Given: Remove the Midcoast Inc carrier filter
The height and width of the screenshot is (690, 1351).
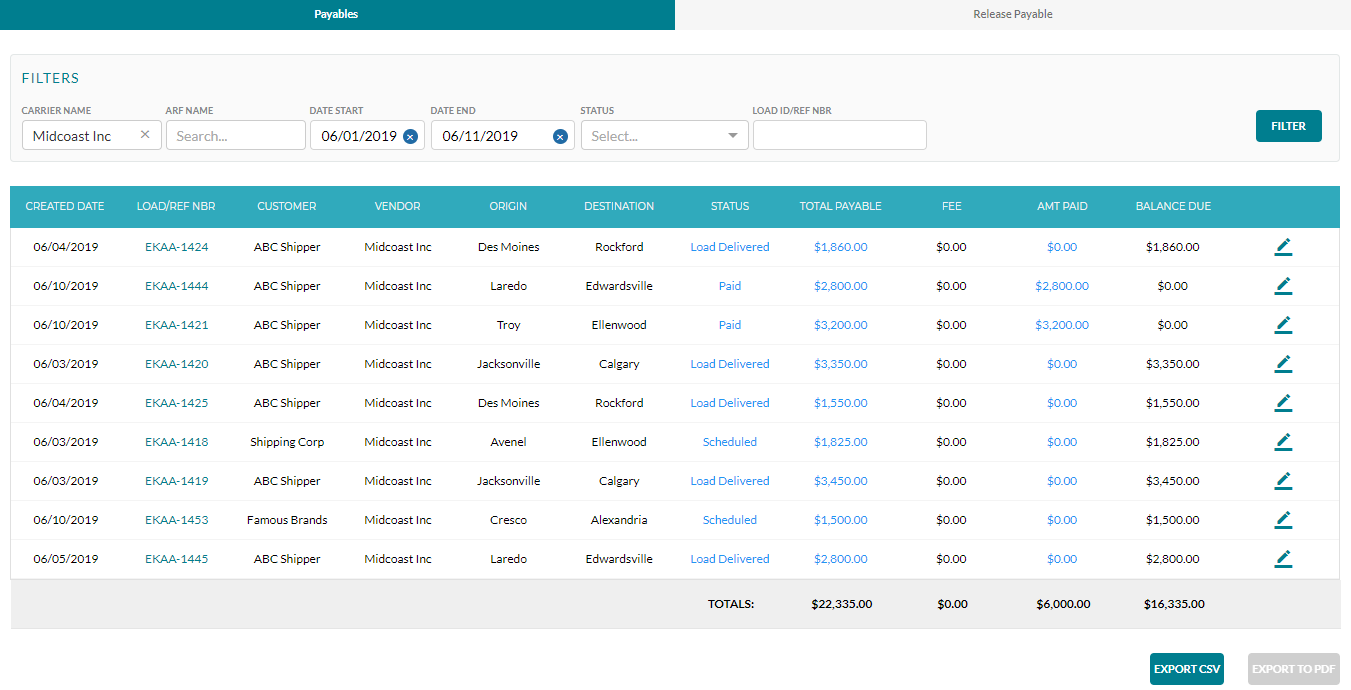Looking at the screenshot, I should (x=144, y=133).
